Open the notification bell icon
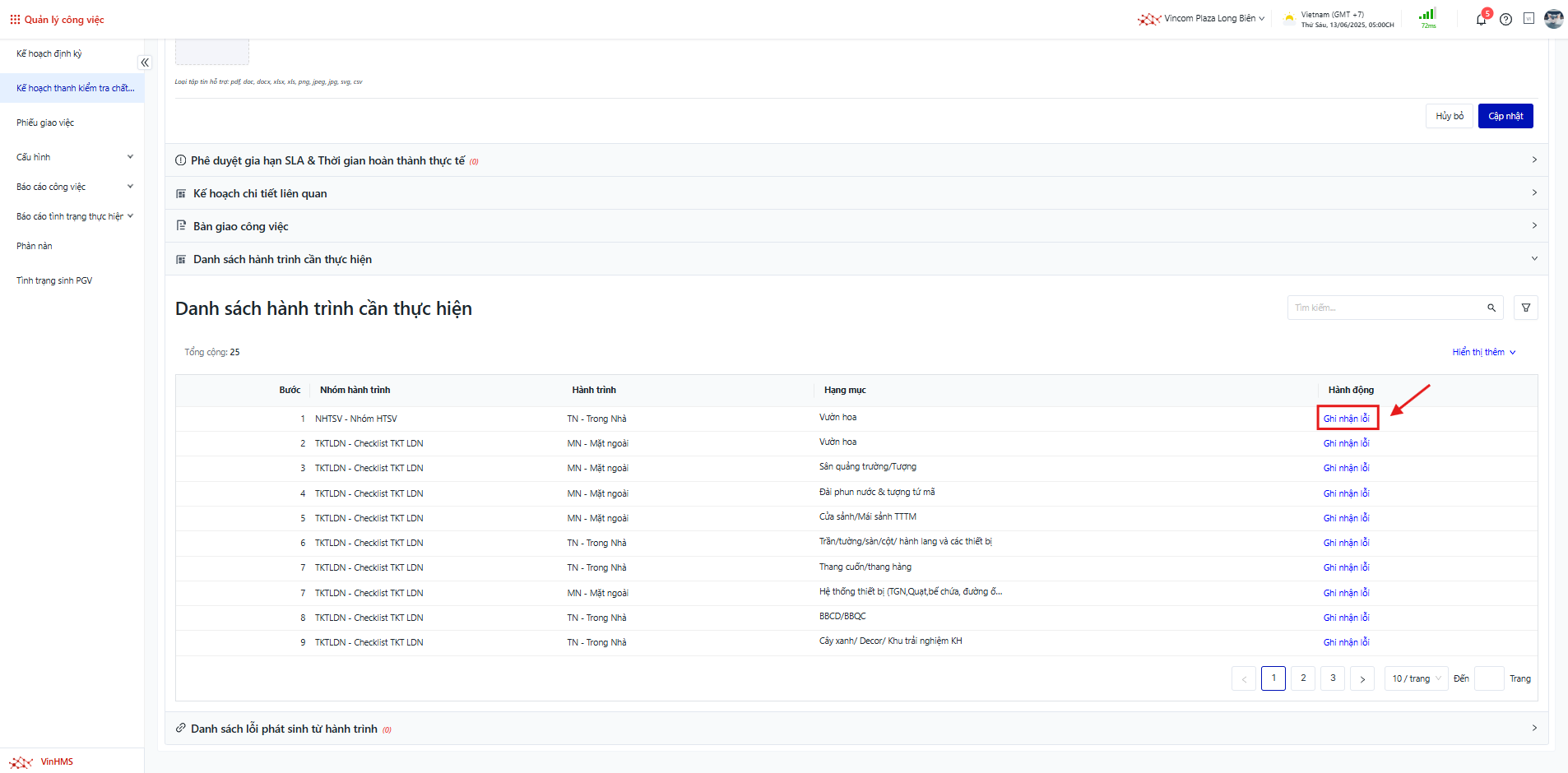This screenshot has height=773, width=1568. [x=1481, y=19]
